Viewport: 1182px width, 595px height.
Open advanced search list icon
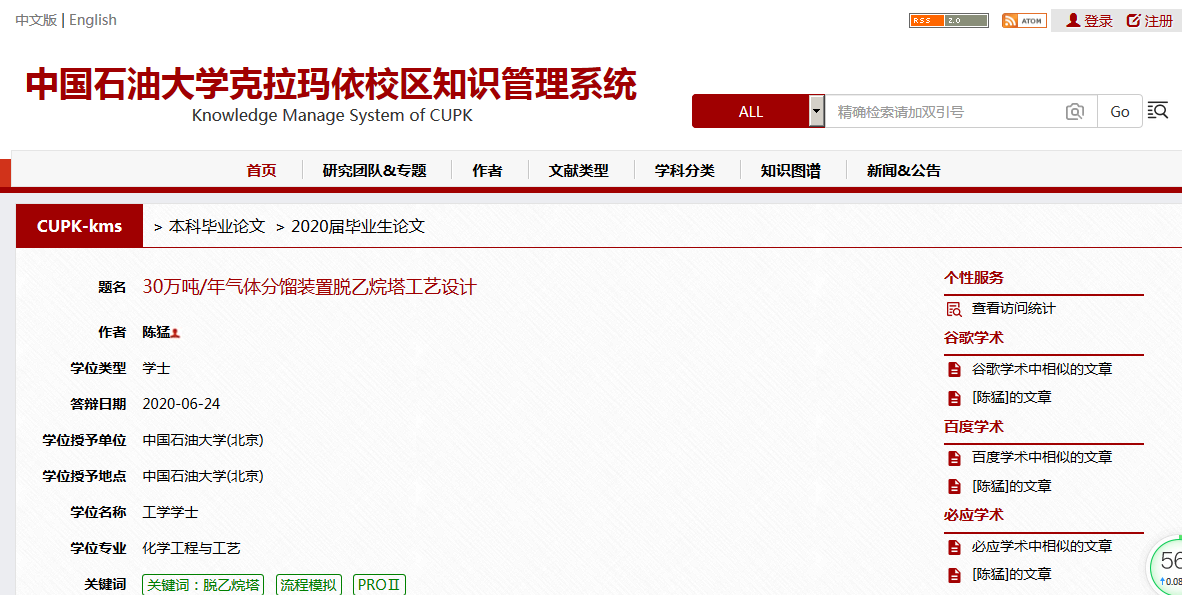[1158, 111]
